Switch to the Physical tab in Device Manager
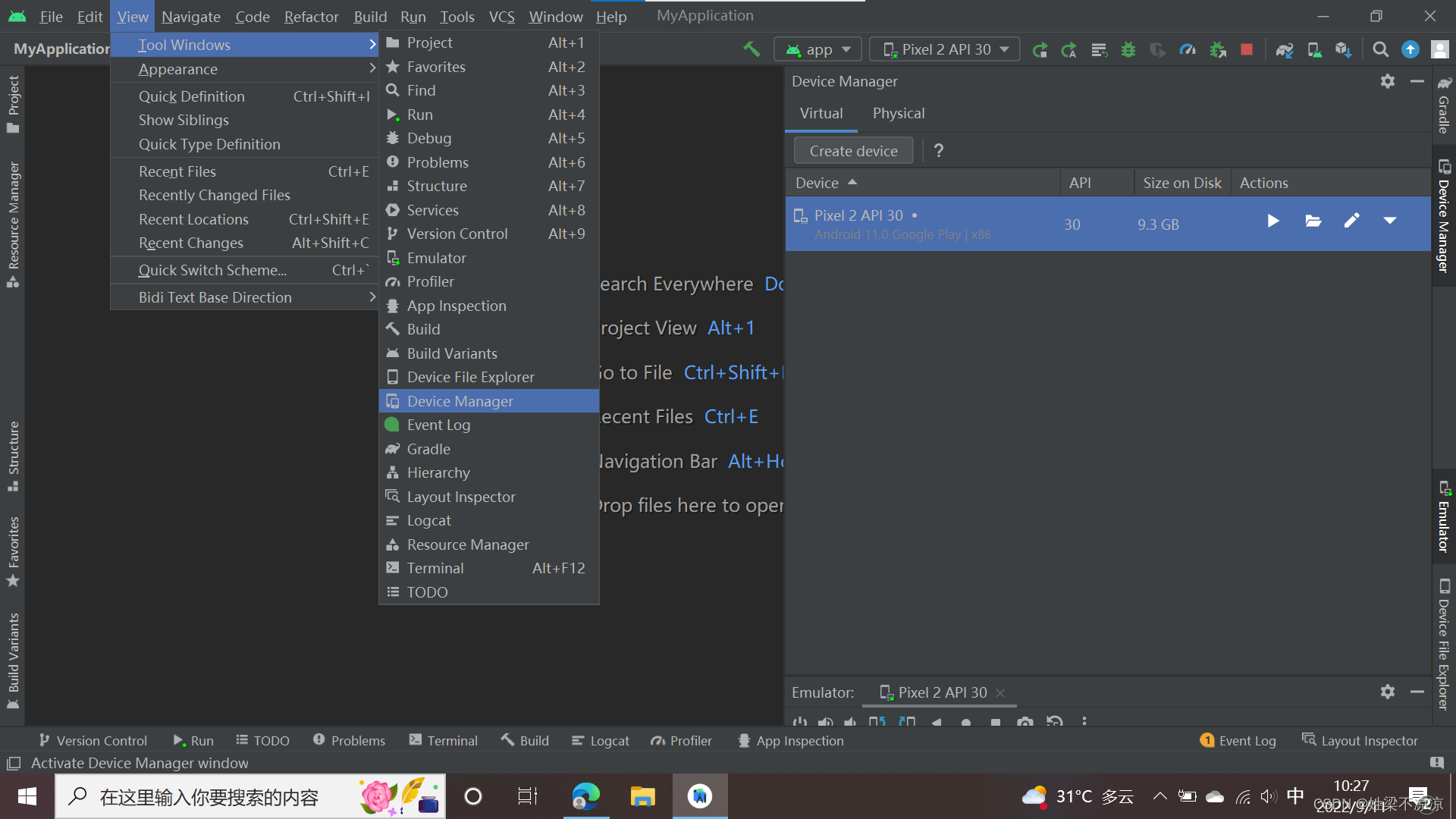Viewport: 1456px width, 819px height. point(898,112)
